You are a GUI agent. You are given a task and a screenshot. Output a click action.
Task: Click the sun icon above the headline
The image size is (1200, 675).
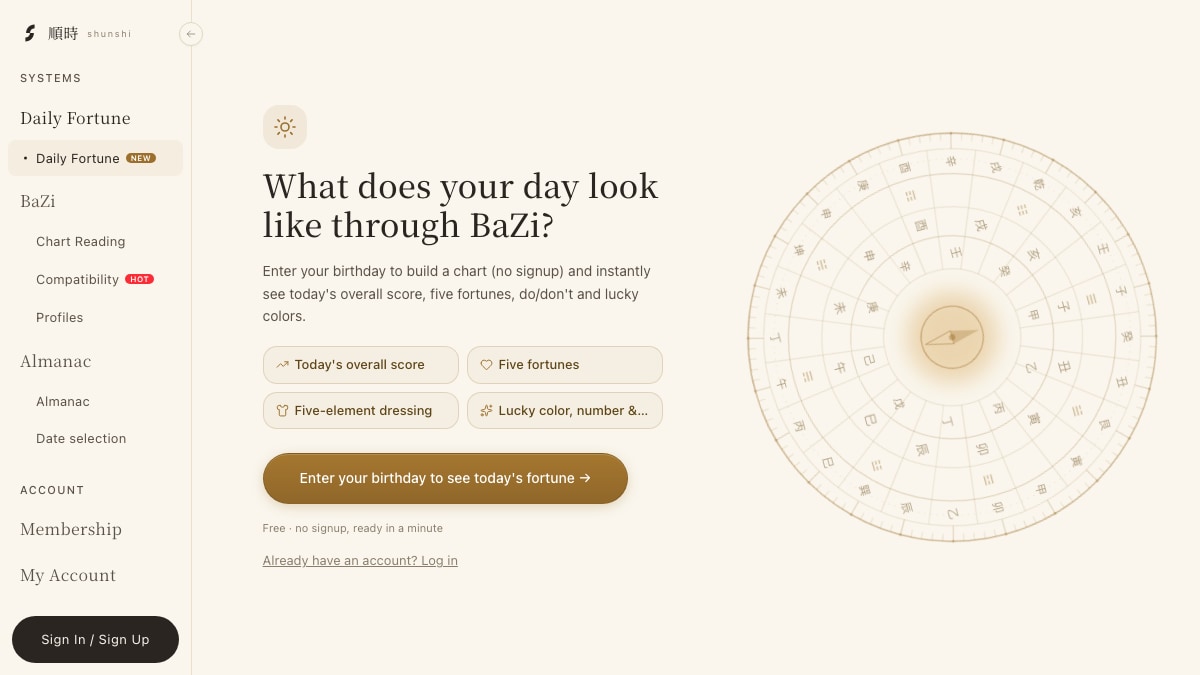point(285,127)
